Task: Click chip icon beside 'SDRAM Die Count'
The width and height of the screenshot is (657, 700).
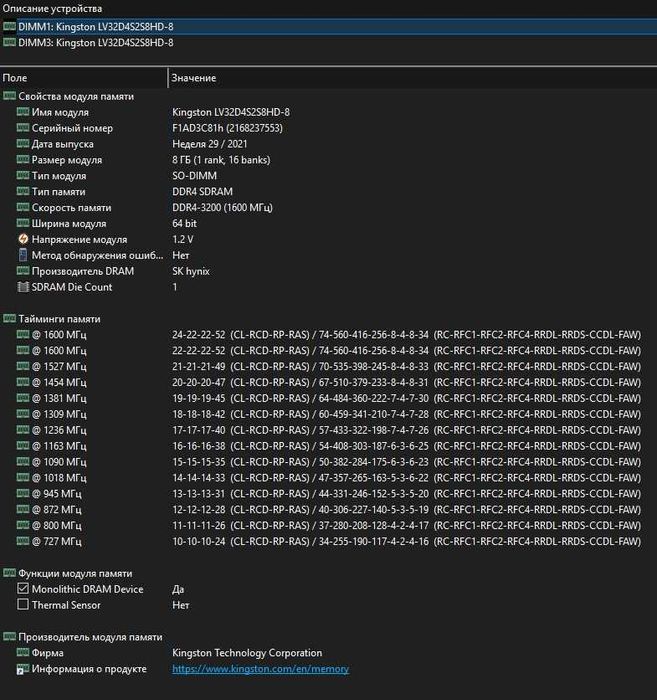Action: click(23, 287)
